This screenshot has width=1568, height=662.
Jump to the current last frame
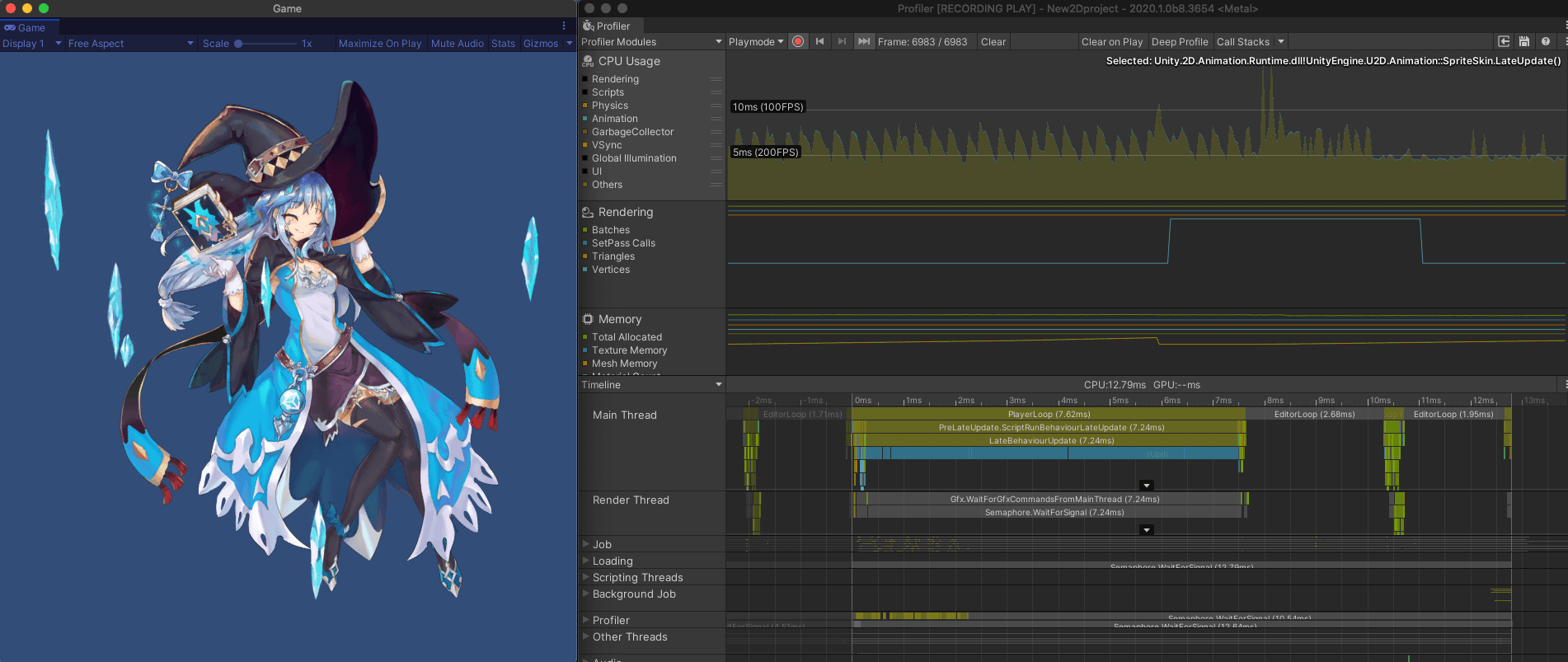(863, 41)
